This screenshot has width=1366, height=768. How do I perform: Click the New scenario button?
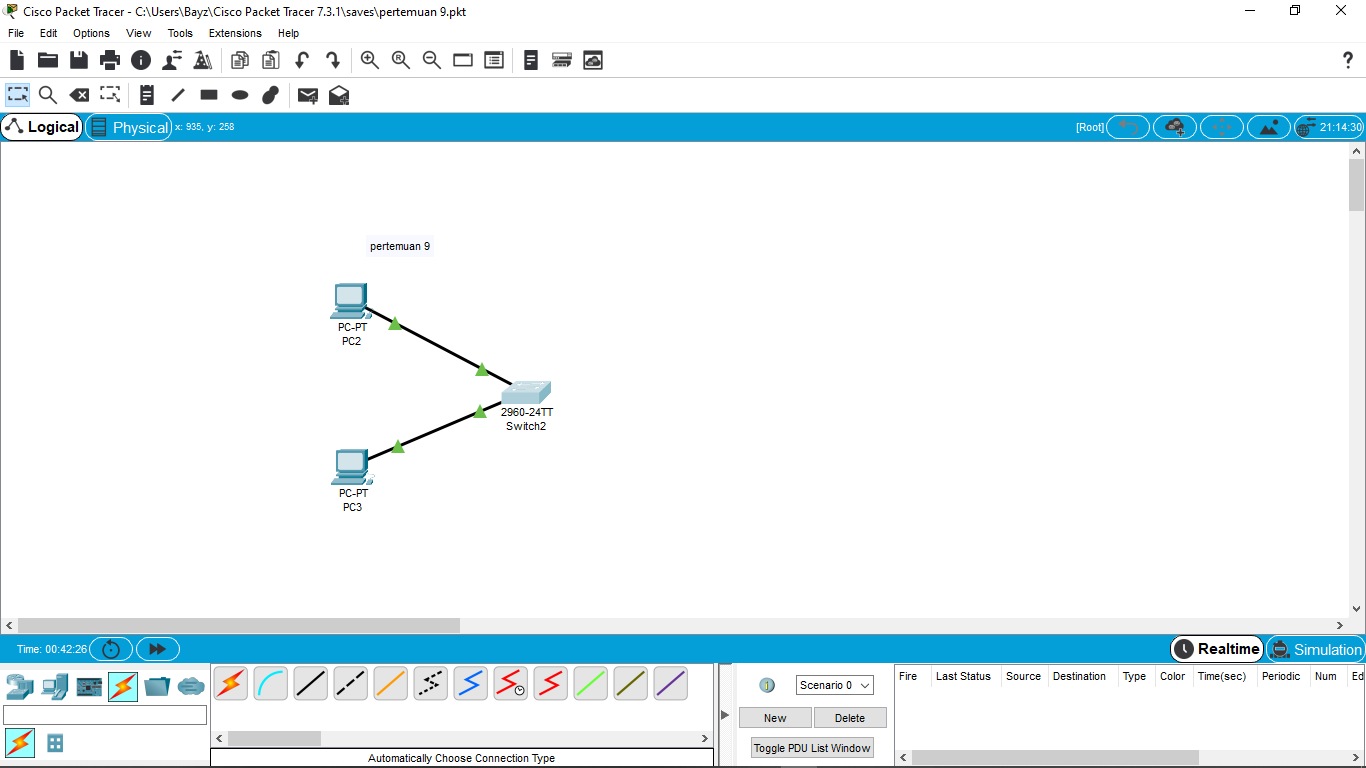[775, 718]
